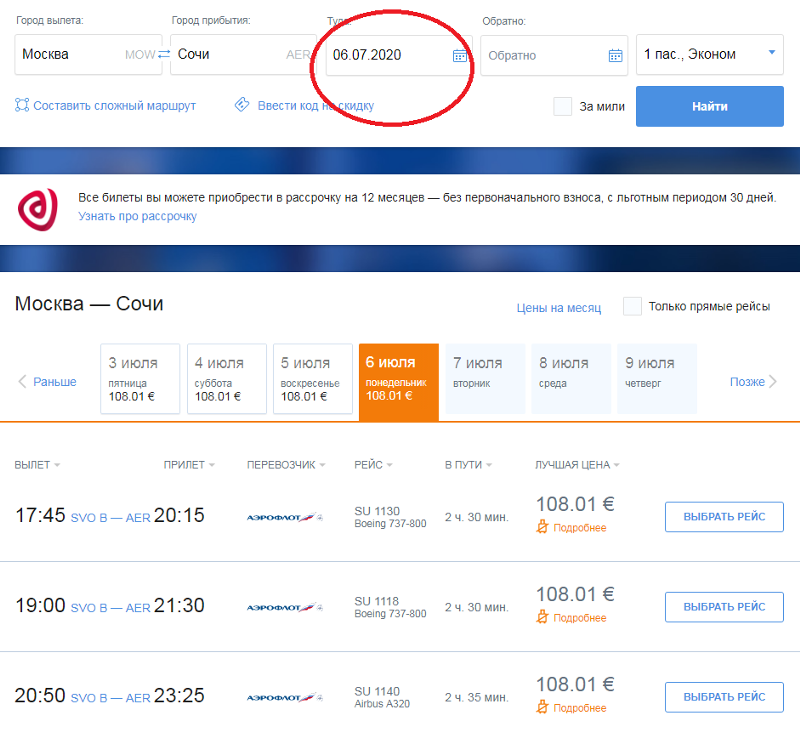This screenshot has width=800, height=735.
Task: Click the "Город вылета" Москва field
Action: click(x=70, y=55)
